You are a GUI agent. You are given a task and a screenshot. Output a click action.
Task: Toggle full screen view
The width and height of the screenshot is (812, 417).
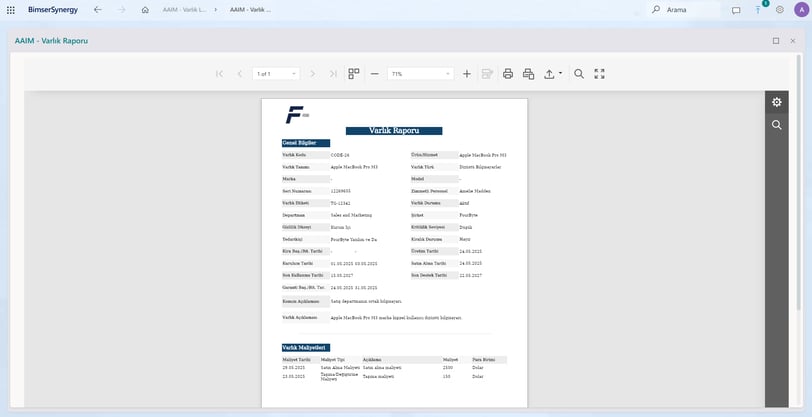click(x=599, y=74)
